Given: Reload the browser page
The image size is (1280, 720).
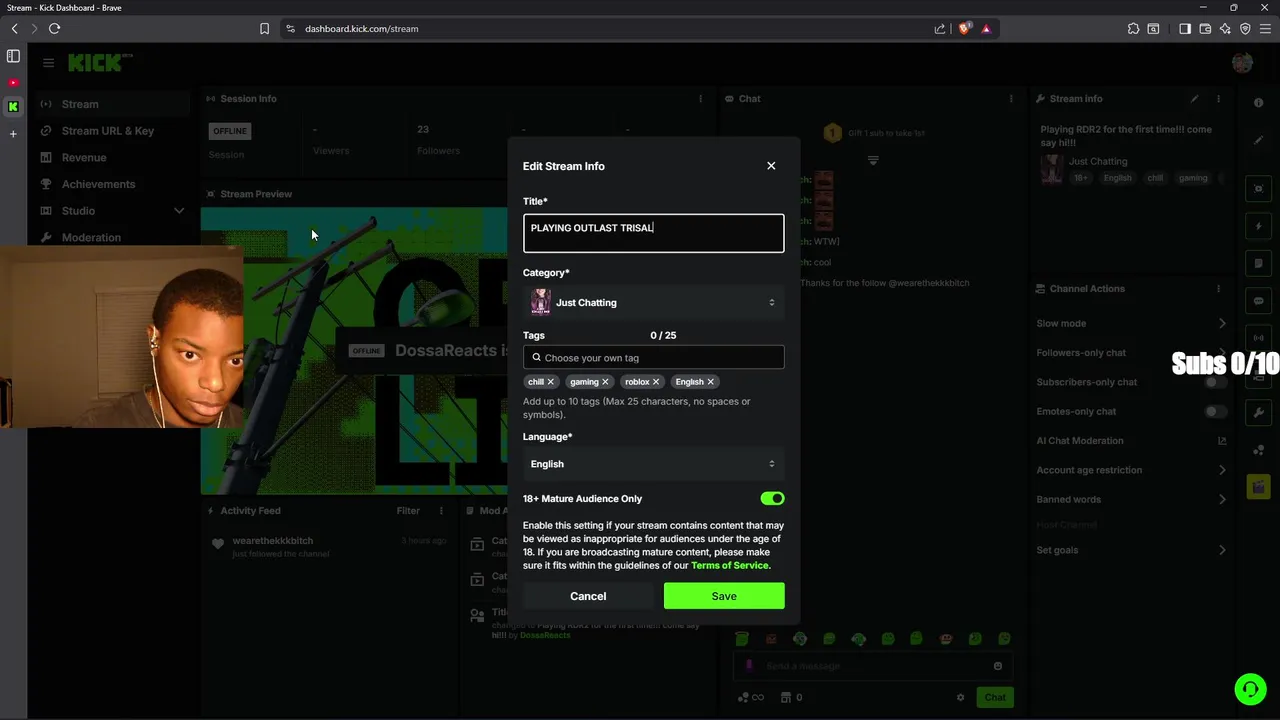Looking at the screenshot, I should pos(54,29).
